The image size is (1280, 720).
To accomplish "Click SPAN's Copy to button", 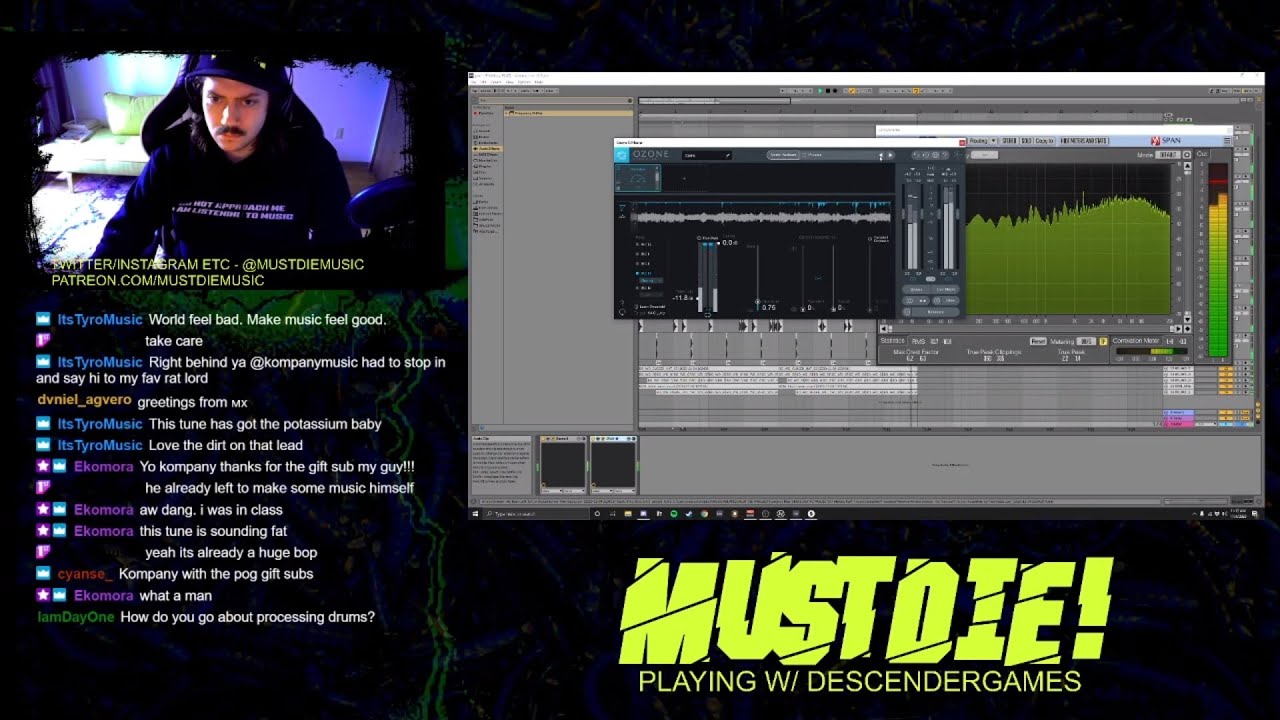I will click(x=1045, y=141).
